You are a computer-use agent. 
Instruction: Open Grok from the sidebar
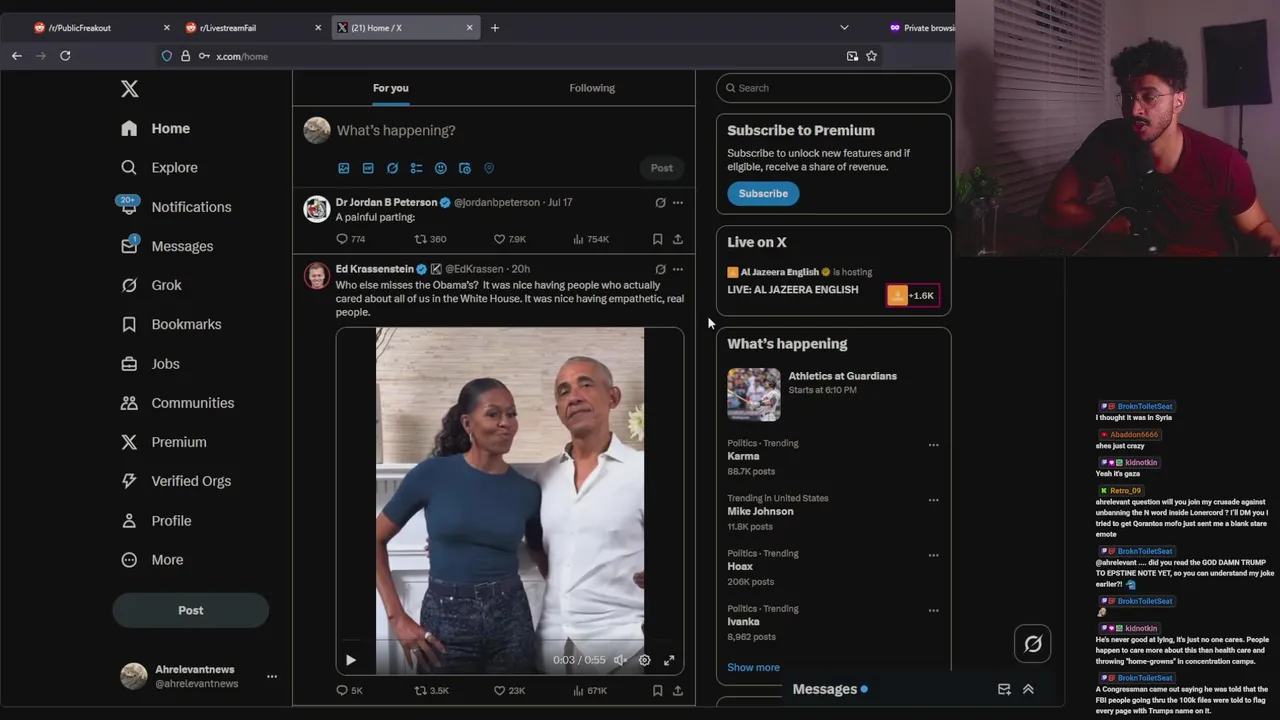tap(152, 285)
